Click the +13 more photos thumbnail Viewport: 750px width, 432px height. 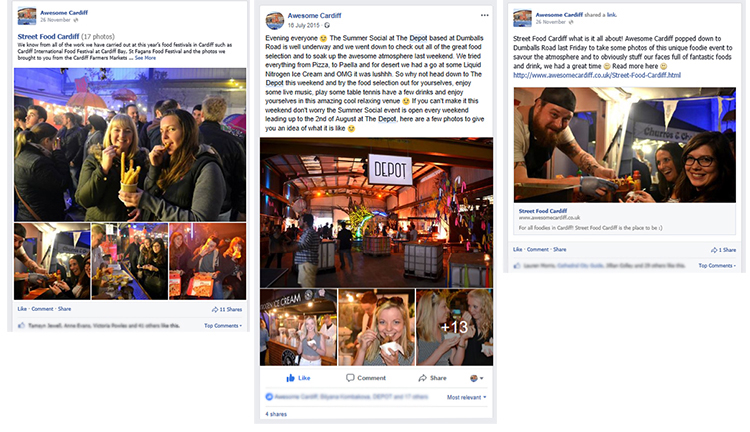tap(454, 327)
